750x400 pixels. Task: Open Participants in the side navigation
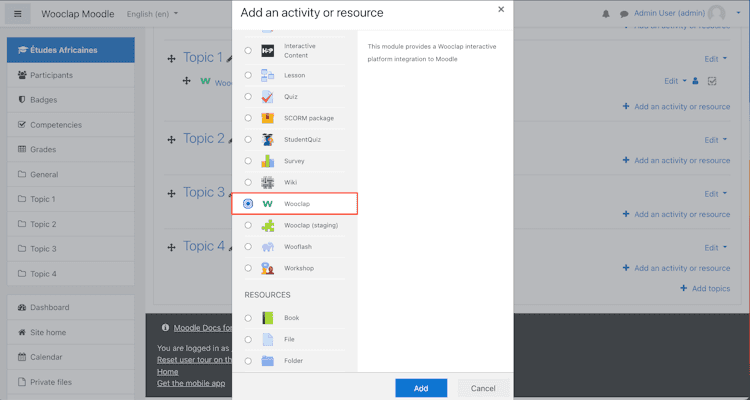[x=71, y=75]
